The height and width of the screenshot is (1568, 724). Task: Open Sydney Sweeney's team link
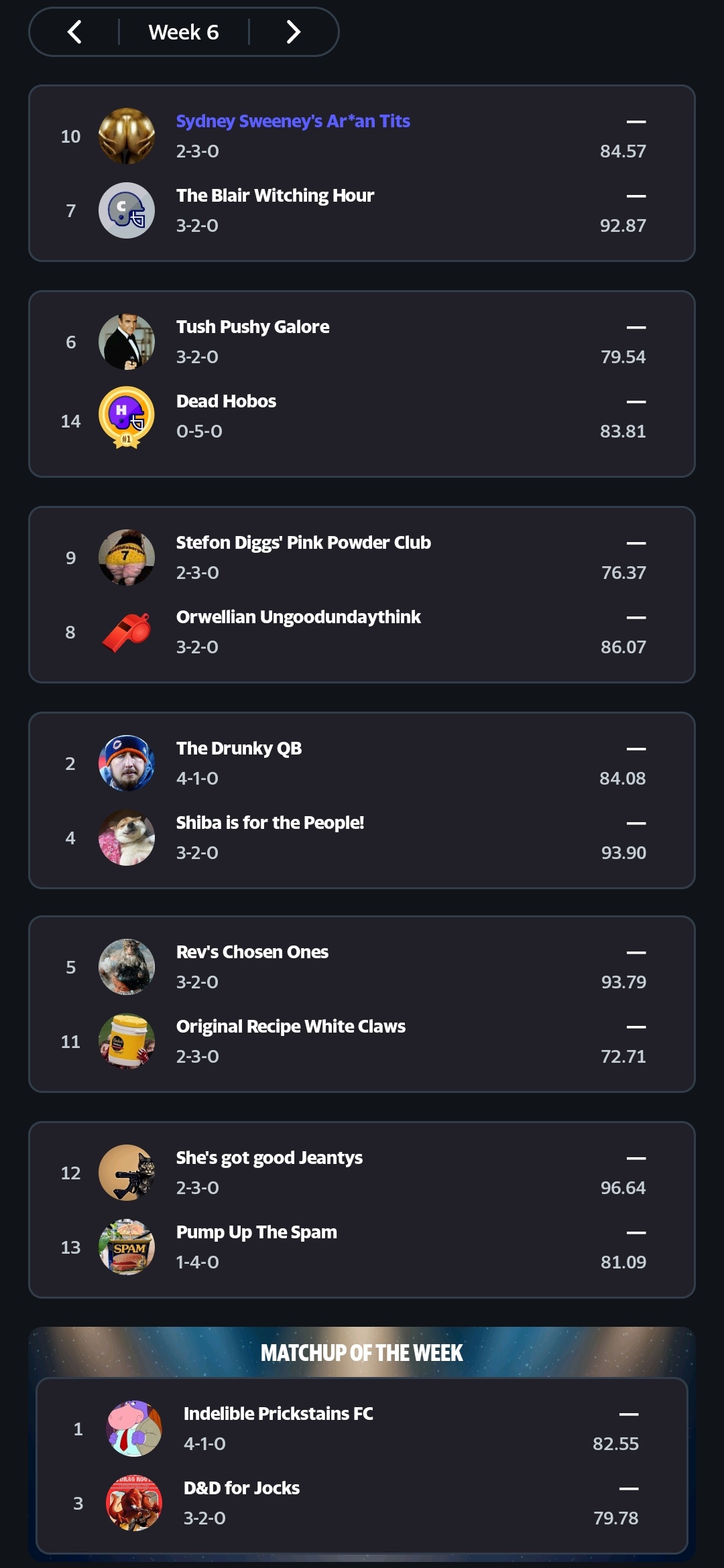coord(293,121)
